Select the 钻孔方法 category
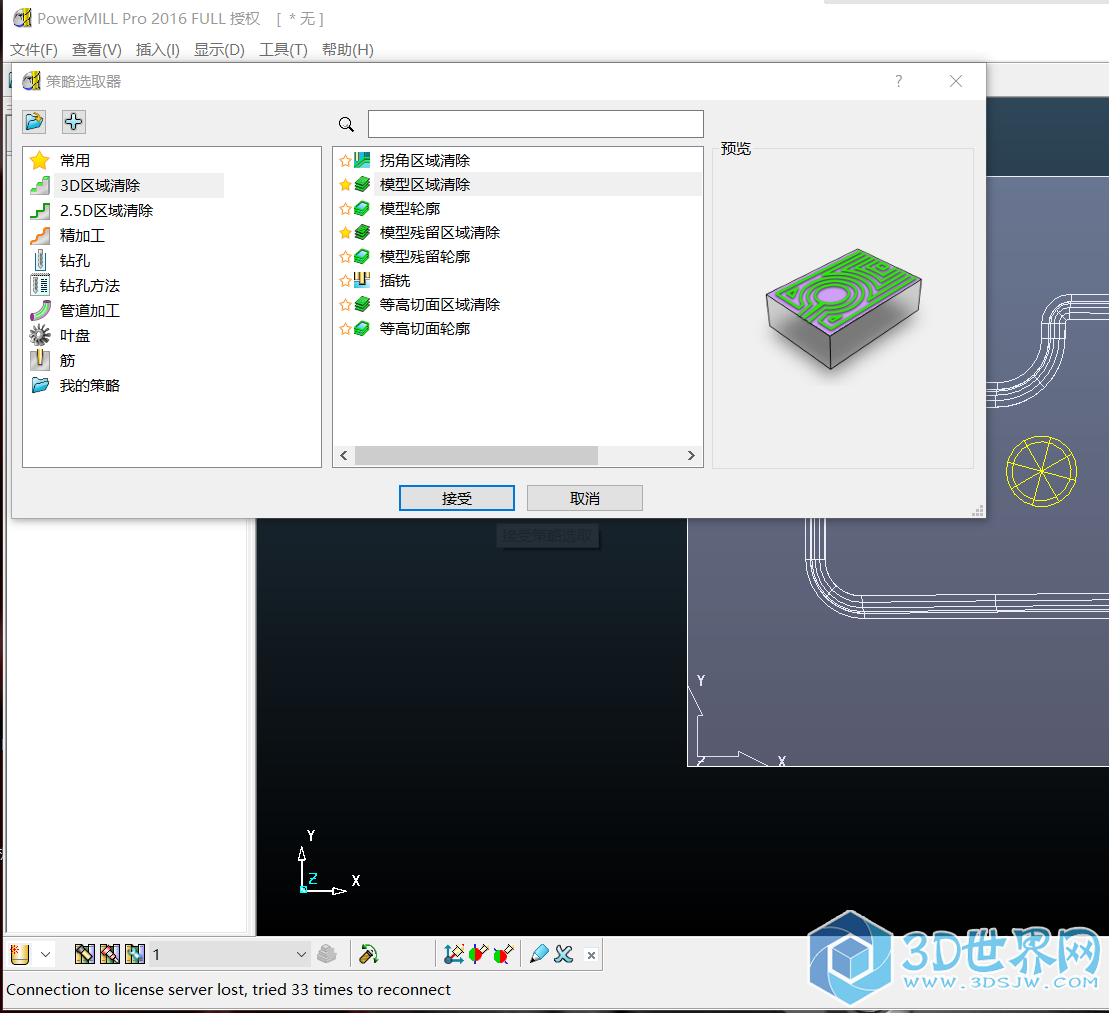This screenshot has width=1109, height=1013. tap(90, 286)
